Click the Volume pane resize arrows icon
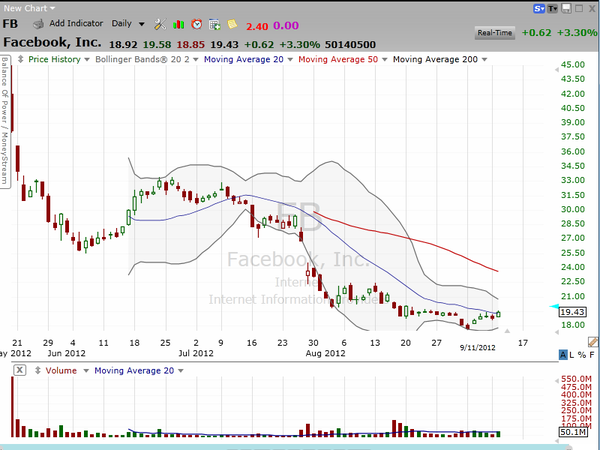The width and height of the screenshot is (600, 450). coord(37,370)
